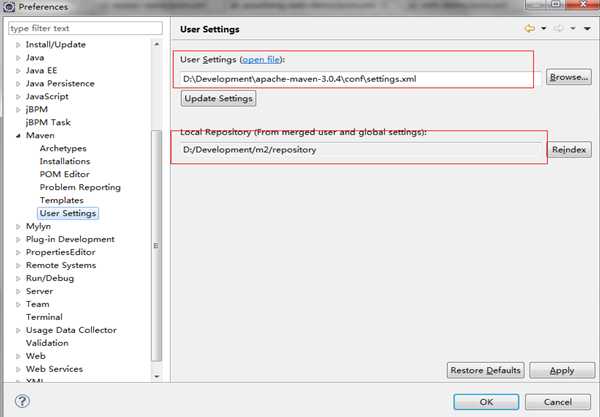This screenshot has height=417, width=600.
Task: Click the Browse button
Action: [x=569, y=77]
